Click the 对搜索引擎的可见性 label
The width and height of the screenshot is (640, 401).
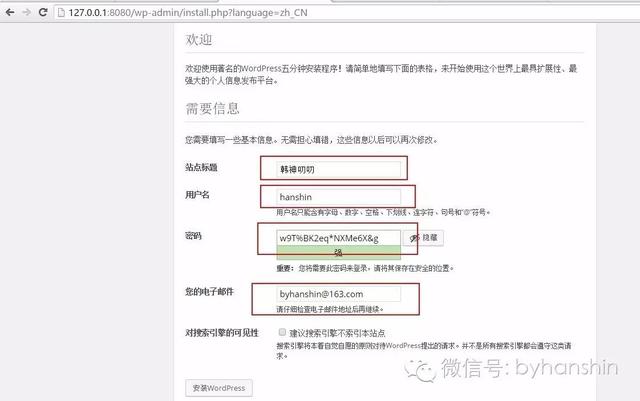tap(222, 333)
